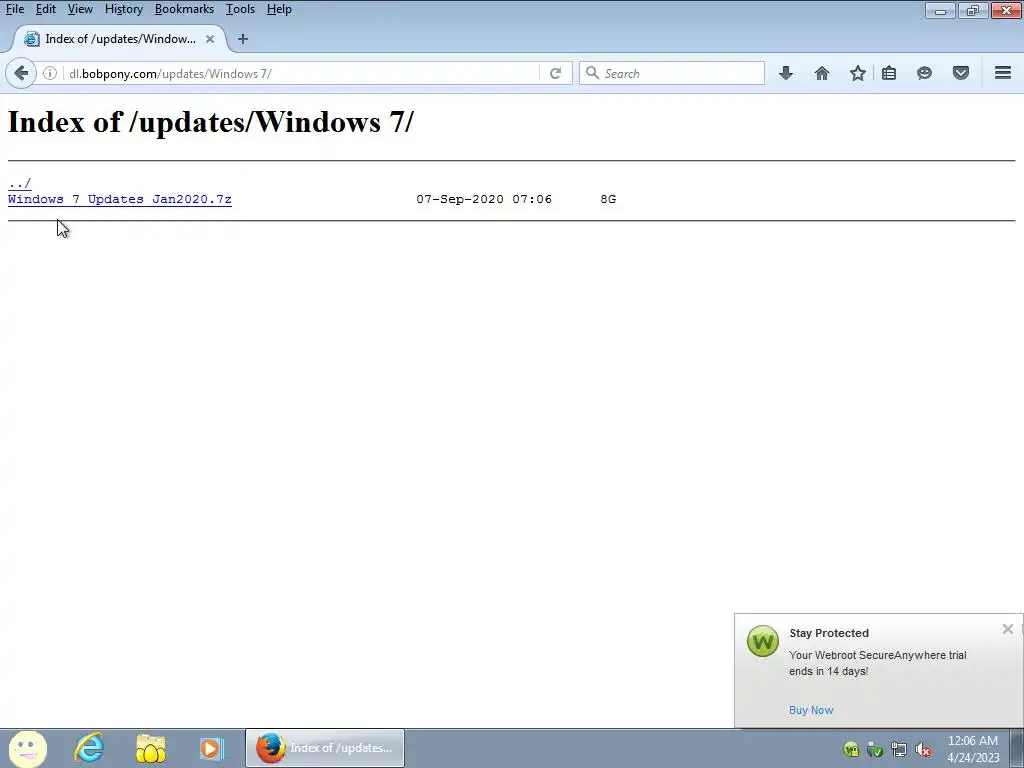Screen dimensions: 1024x768
Task: Click the address bar URL field
Action: (300, 73)
